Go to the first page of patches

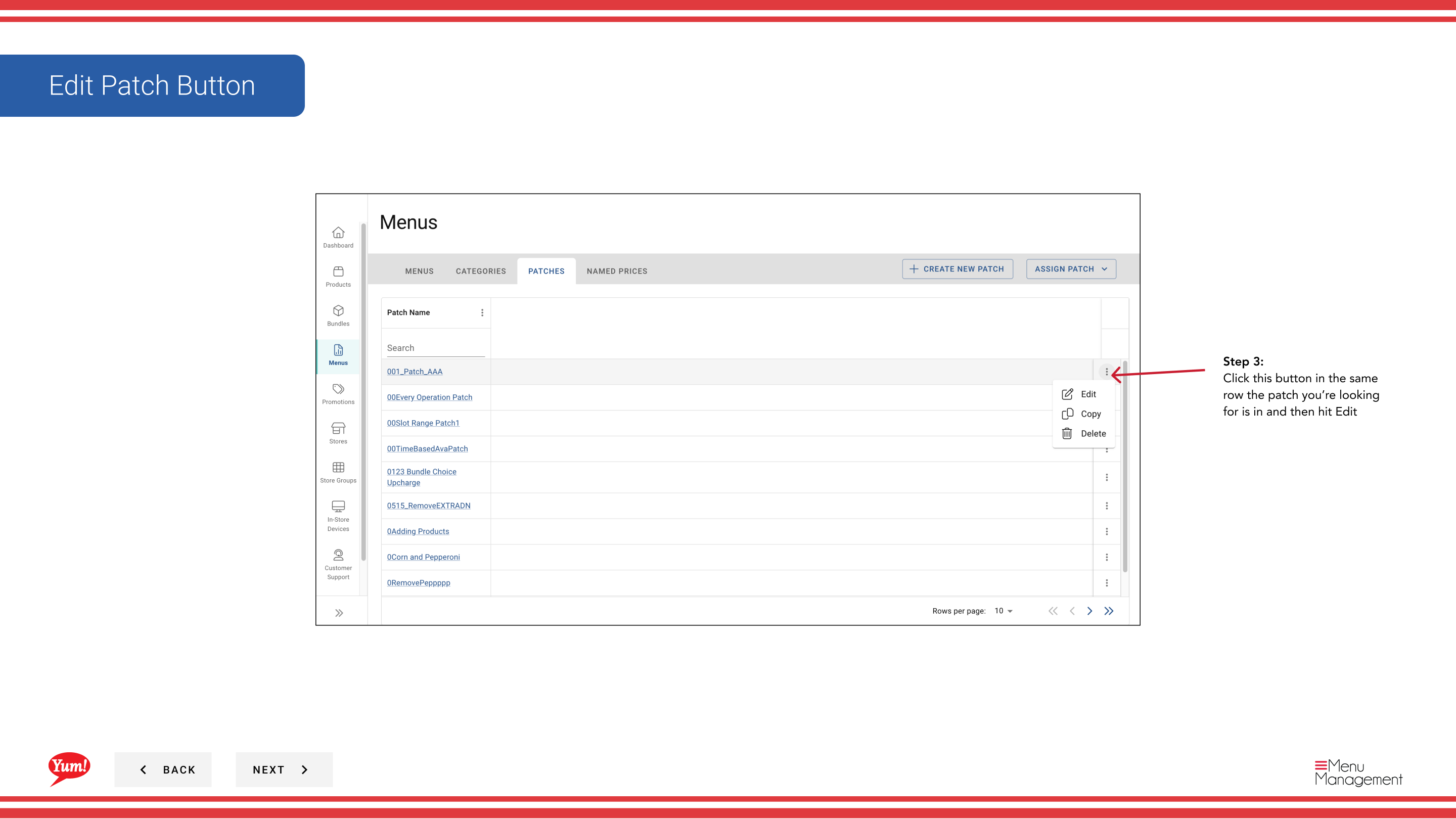(1053, 611)
